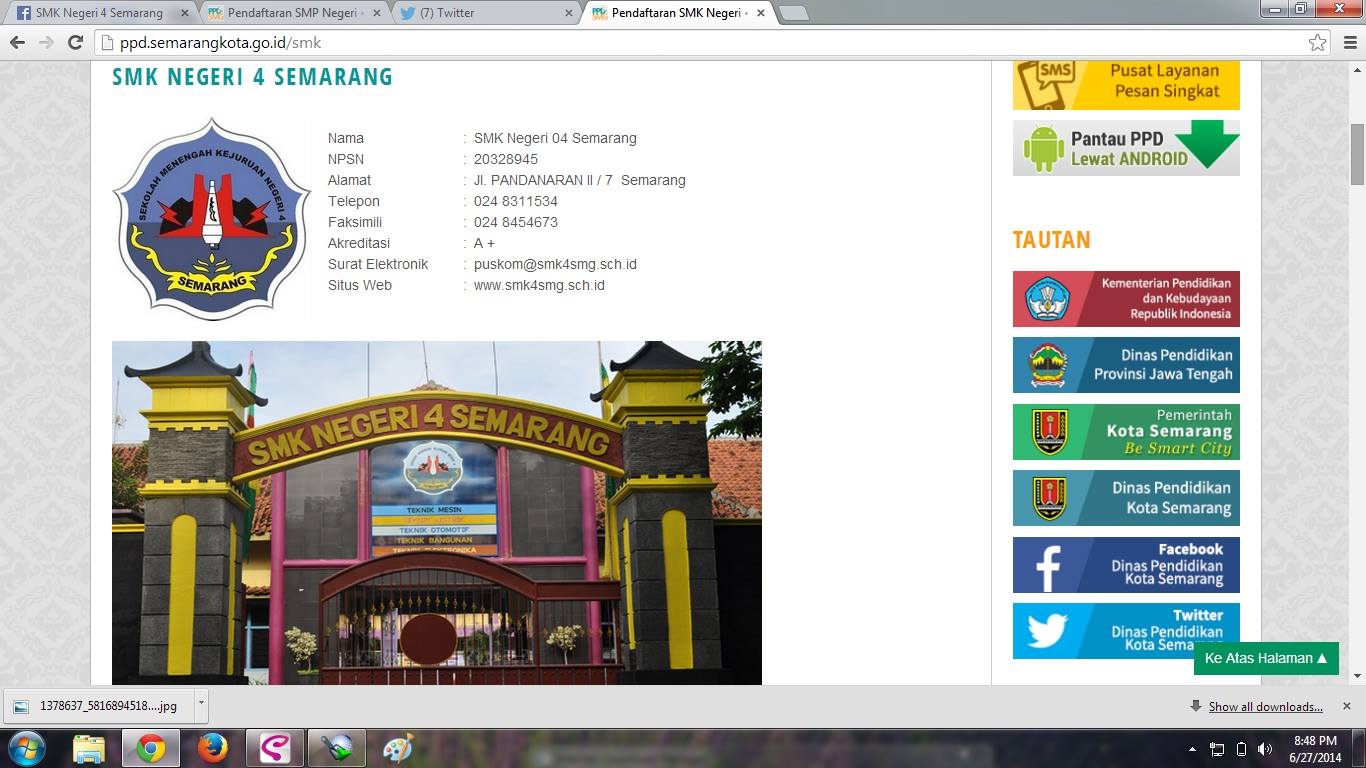Open a new browser tab
This screenshot has width=1366, height=768.
[x=793, y=14]
